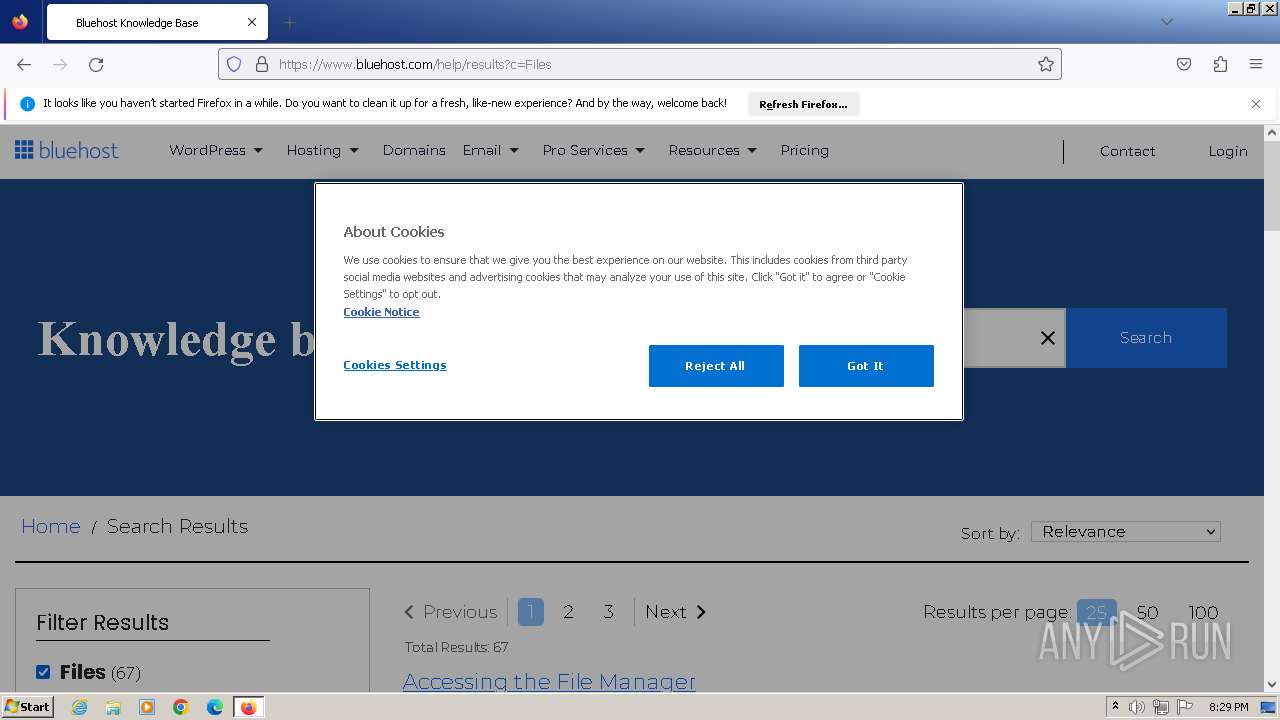Open the Sort by Relevance dropdown

[1126, 532]
